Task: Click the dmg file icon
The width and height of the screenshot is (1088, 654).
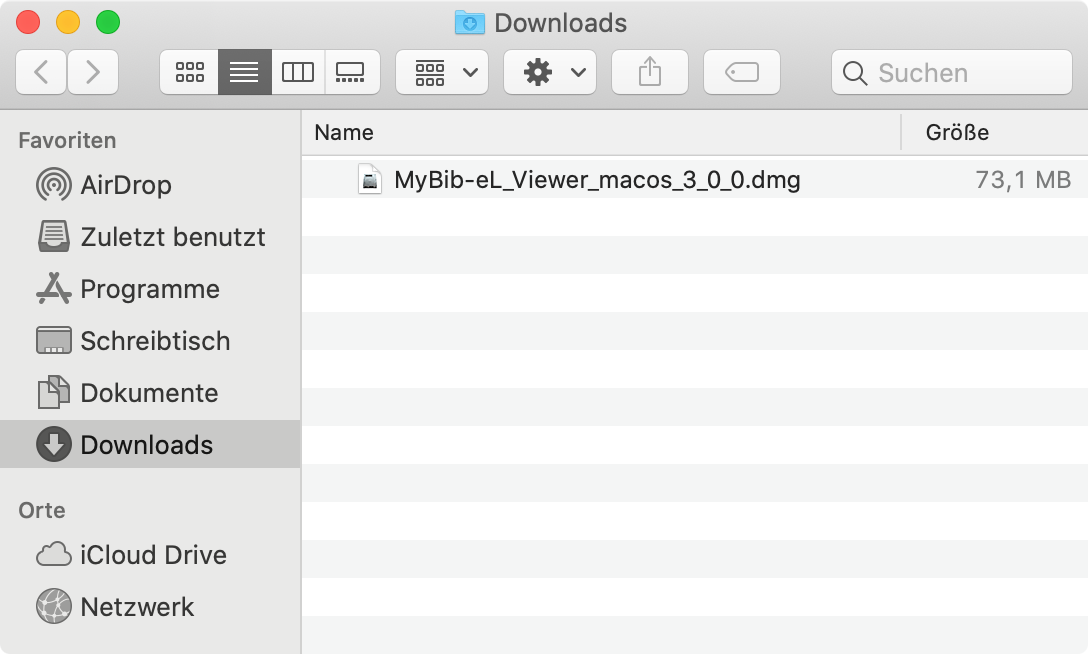Action: click(x=370, y=179)
